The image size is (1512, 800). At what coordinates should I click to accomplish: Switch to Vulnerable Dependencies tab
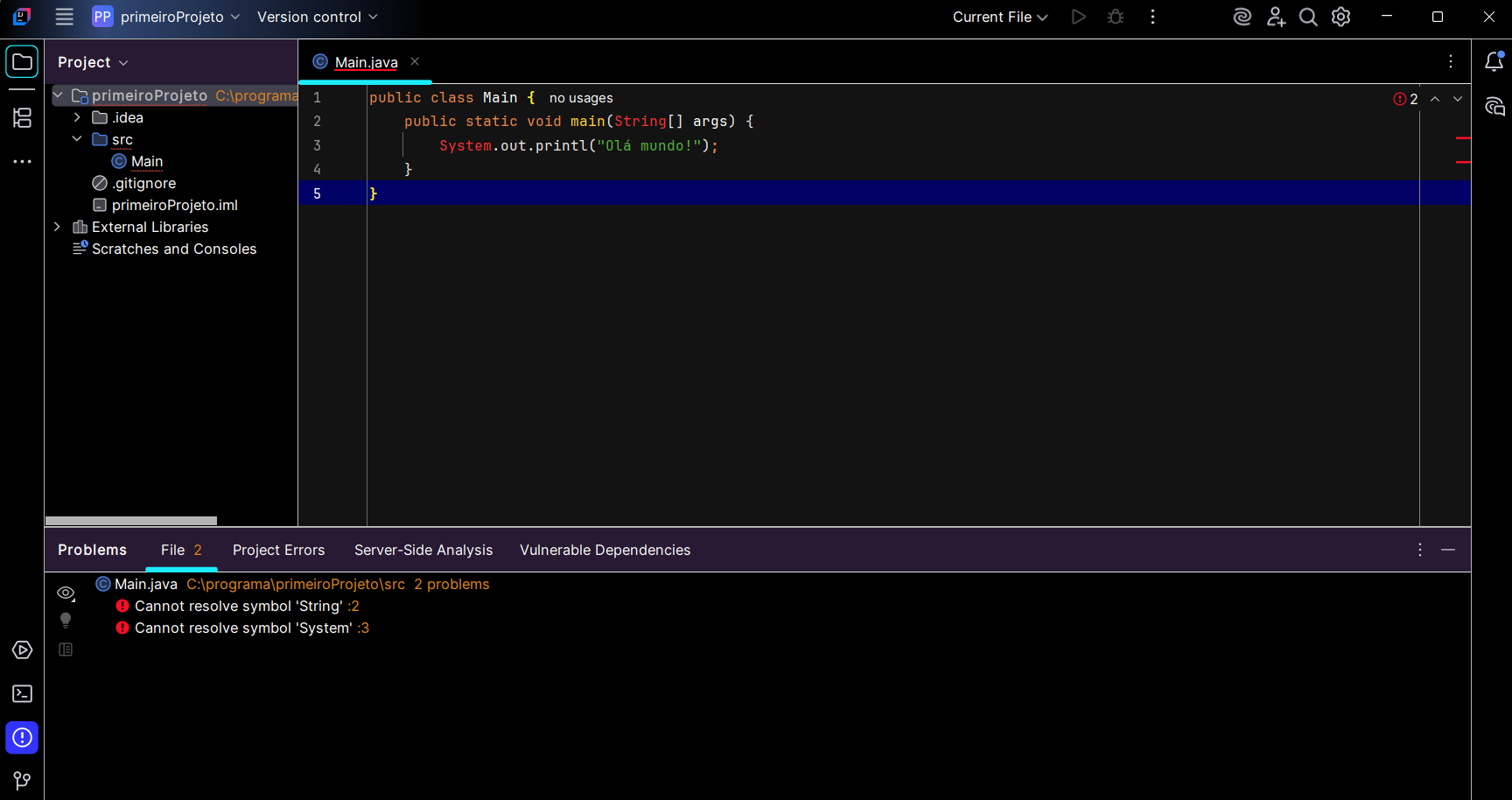point(605,550)
